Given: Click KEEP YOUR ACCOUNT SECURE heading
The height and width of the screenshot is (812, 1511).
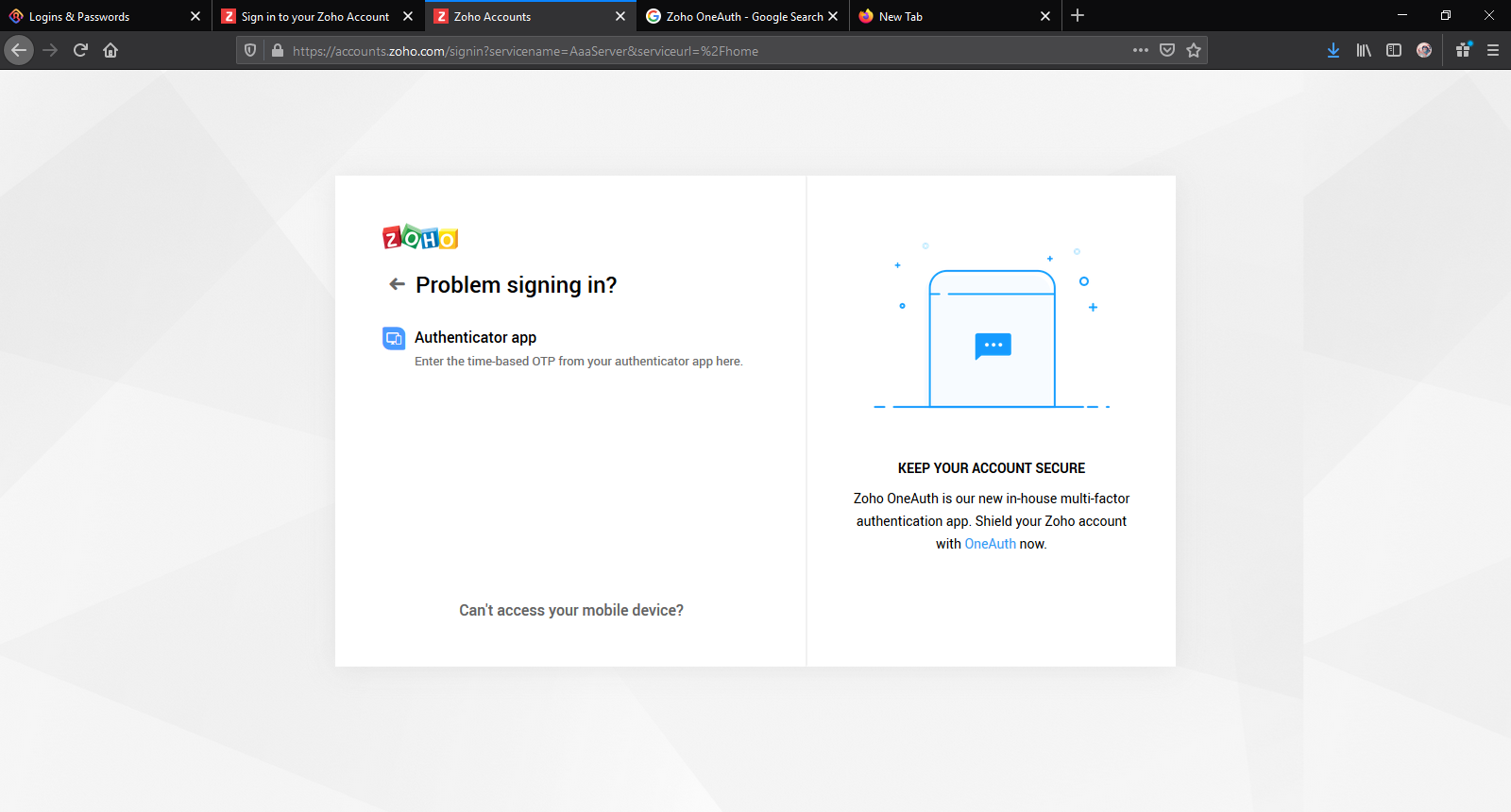Looking at the screenshot, I should pos(992,468).
